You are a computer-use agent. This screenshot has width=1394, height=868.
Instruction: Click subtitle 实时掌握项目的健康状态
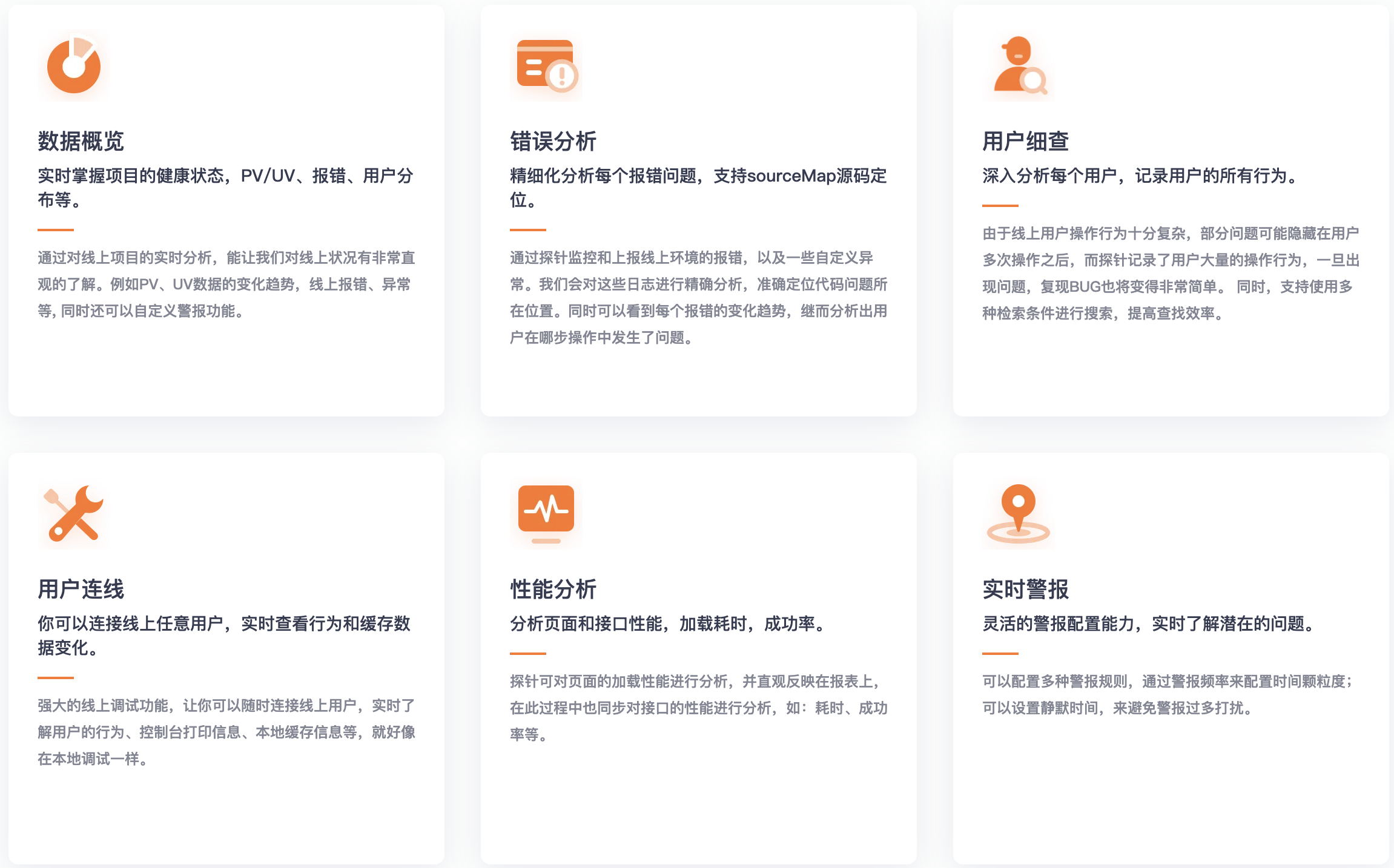(x=226, y=188)
